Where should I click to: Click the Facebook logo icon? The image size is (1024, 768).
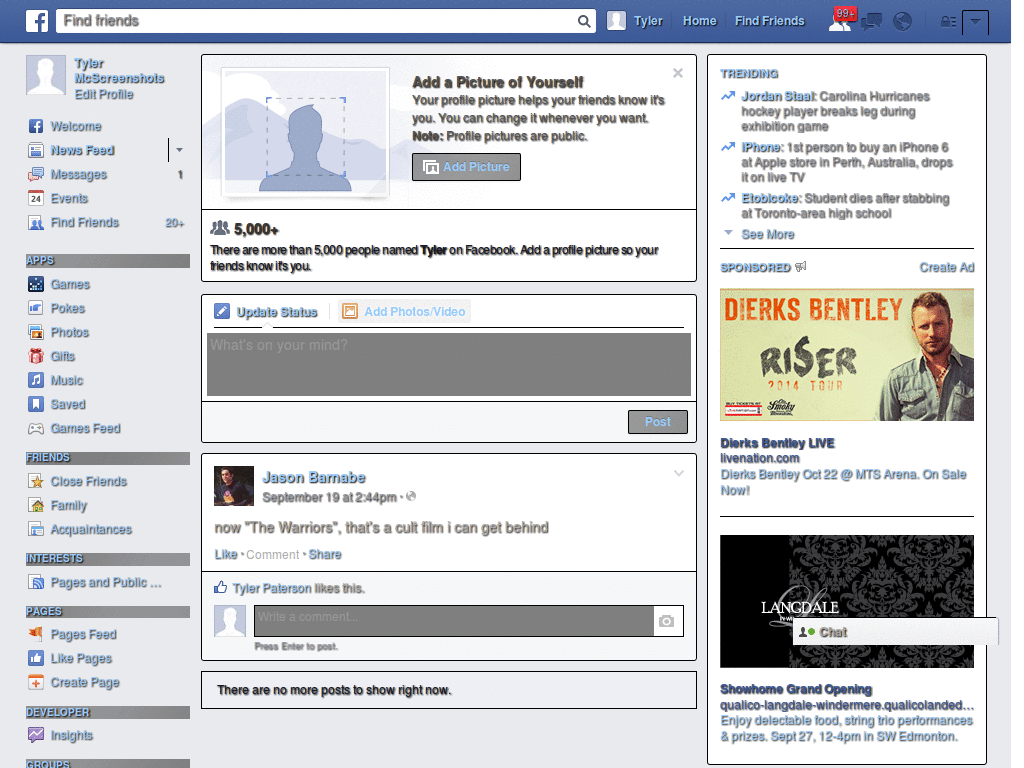(x=37, y=21)
